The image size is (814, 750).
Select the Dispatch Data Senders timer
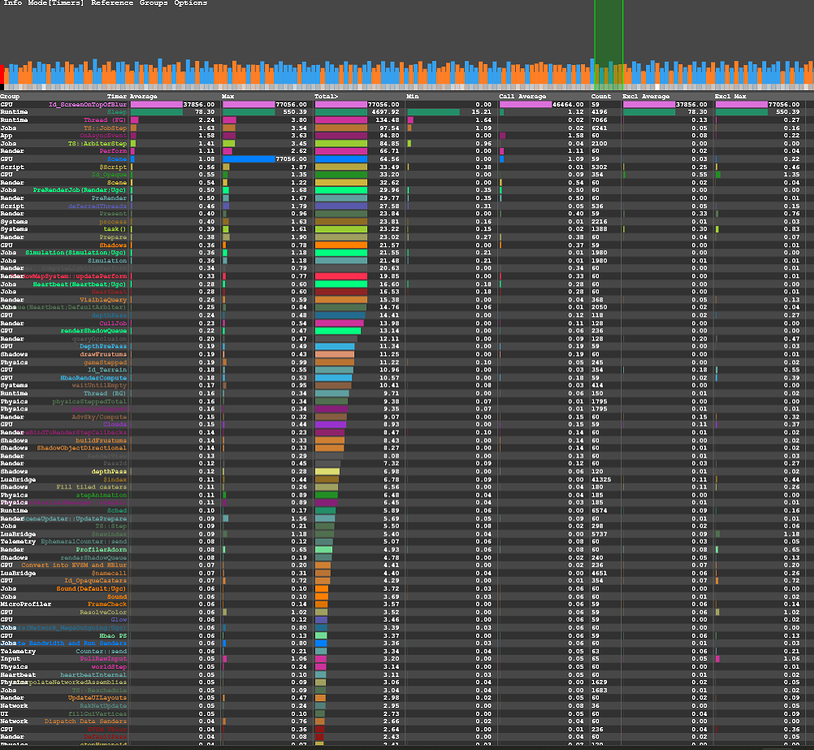[x=86, y=721]
